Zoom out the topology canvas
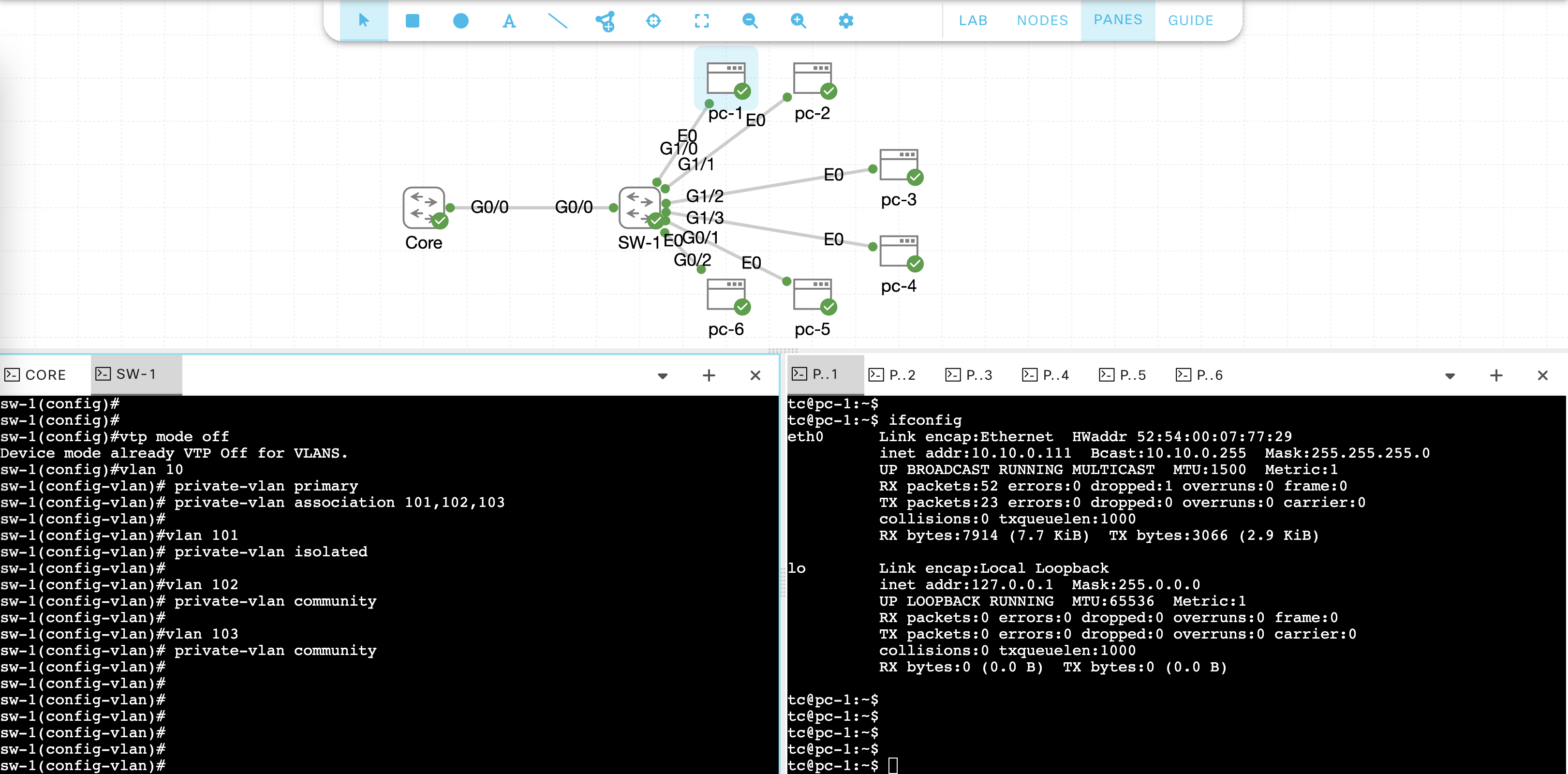Screen dimensions: 1568x774 [750, 21]
